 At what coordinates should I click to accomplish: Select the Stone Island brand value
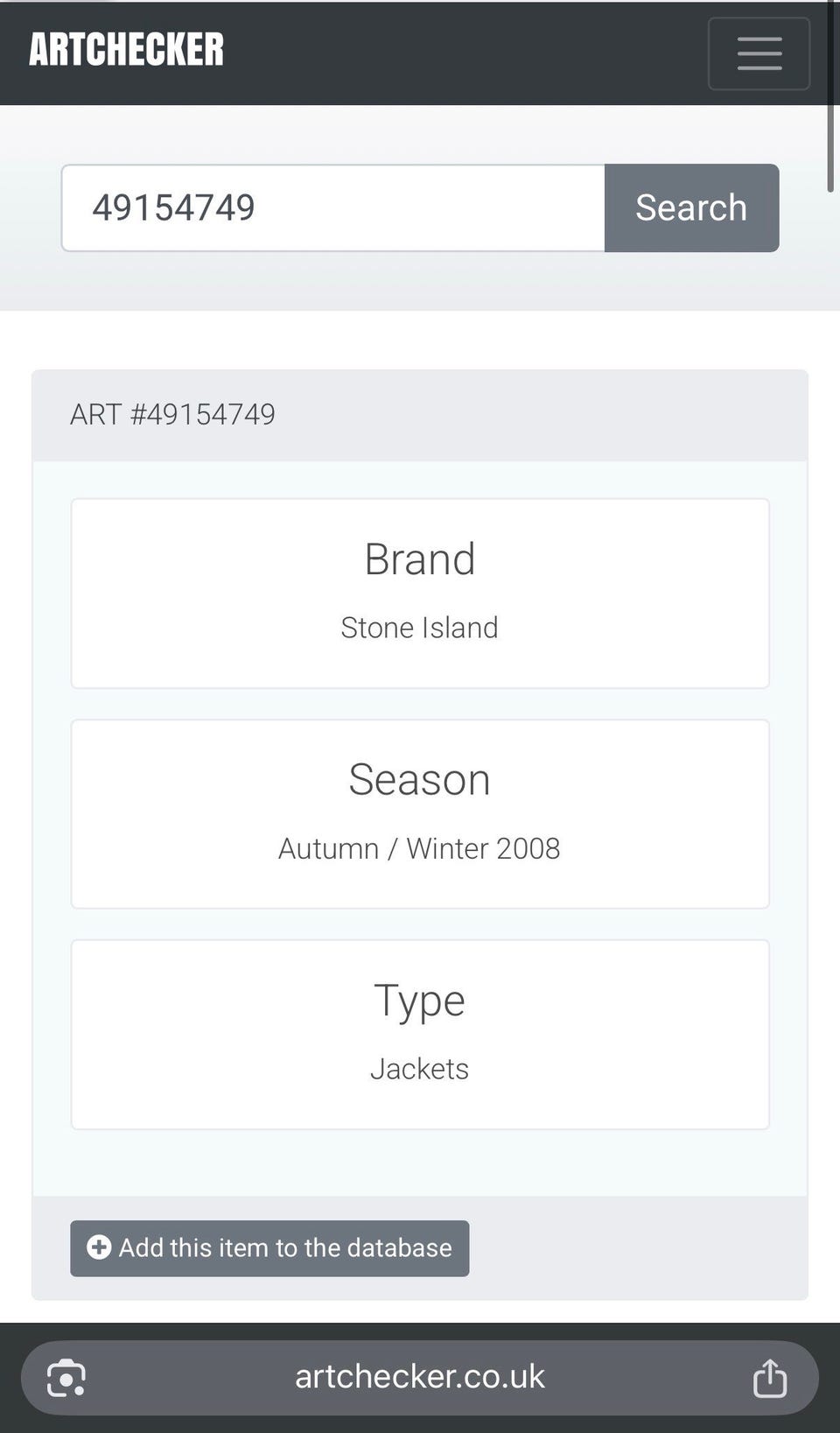419,628
